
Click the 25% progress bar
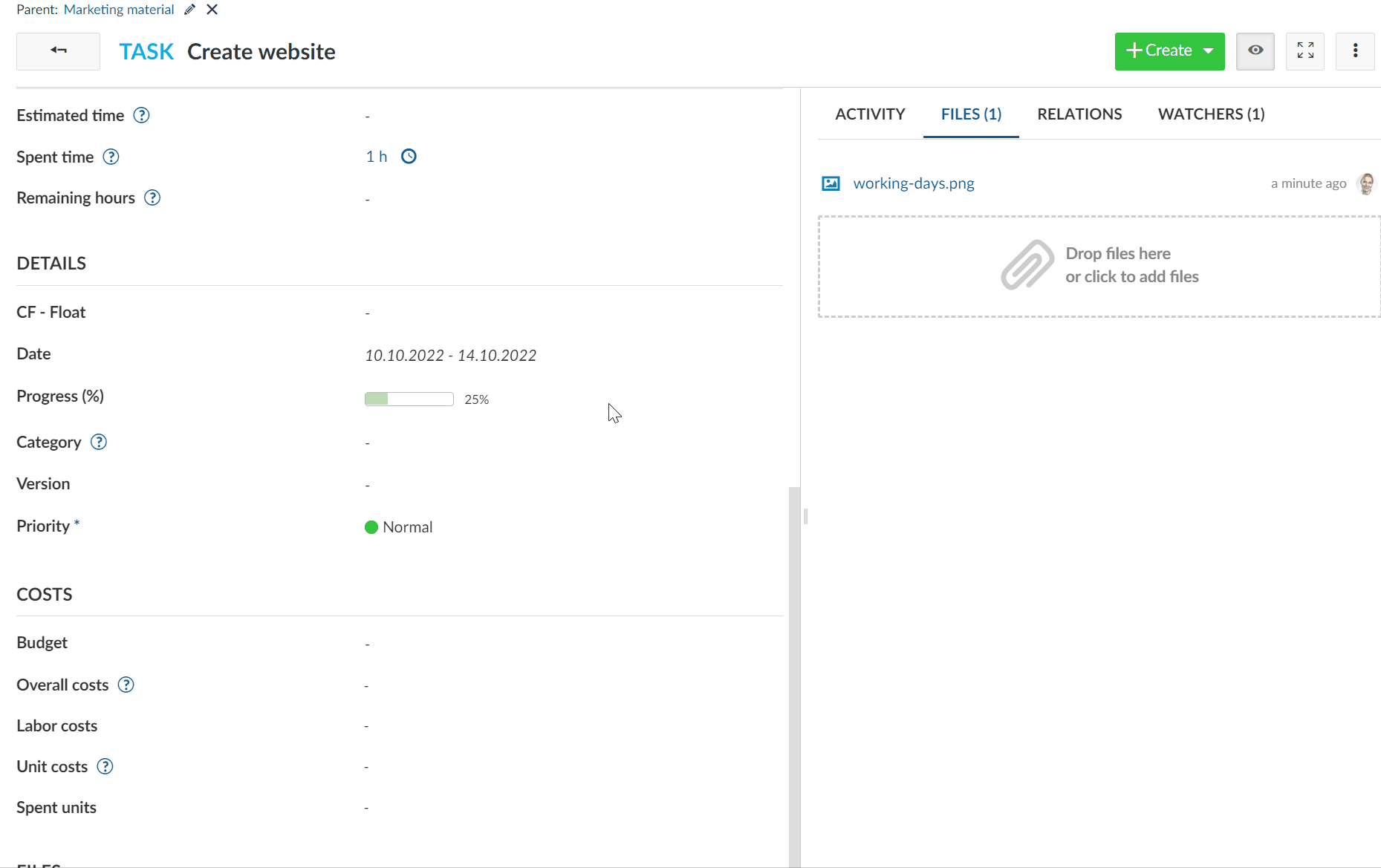409,399
